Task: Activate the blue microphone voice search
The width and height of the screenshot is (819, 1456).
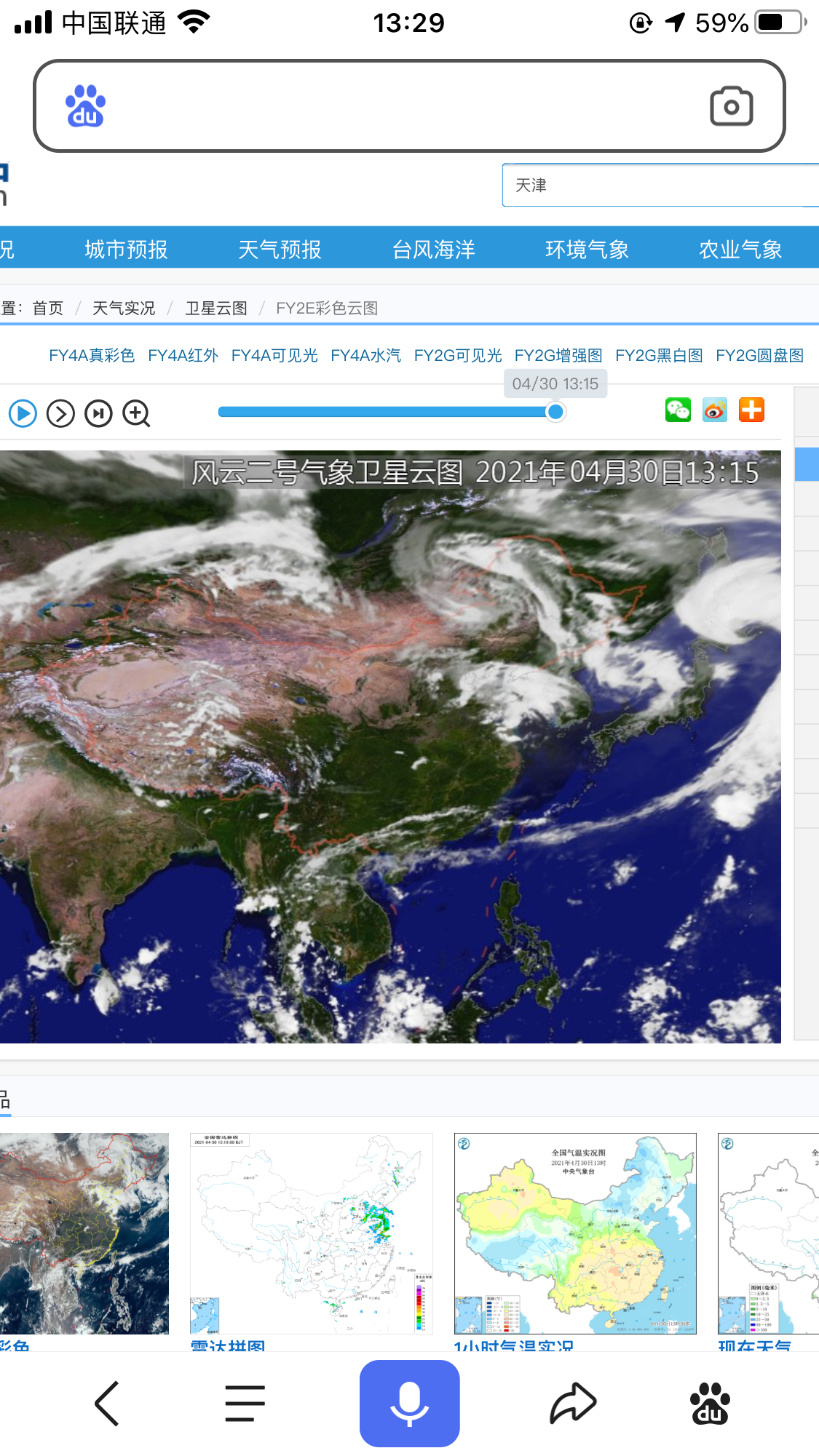Action: [409, 1403]
